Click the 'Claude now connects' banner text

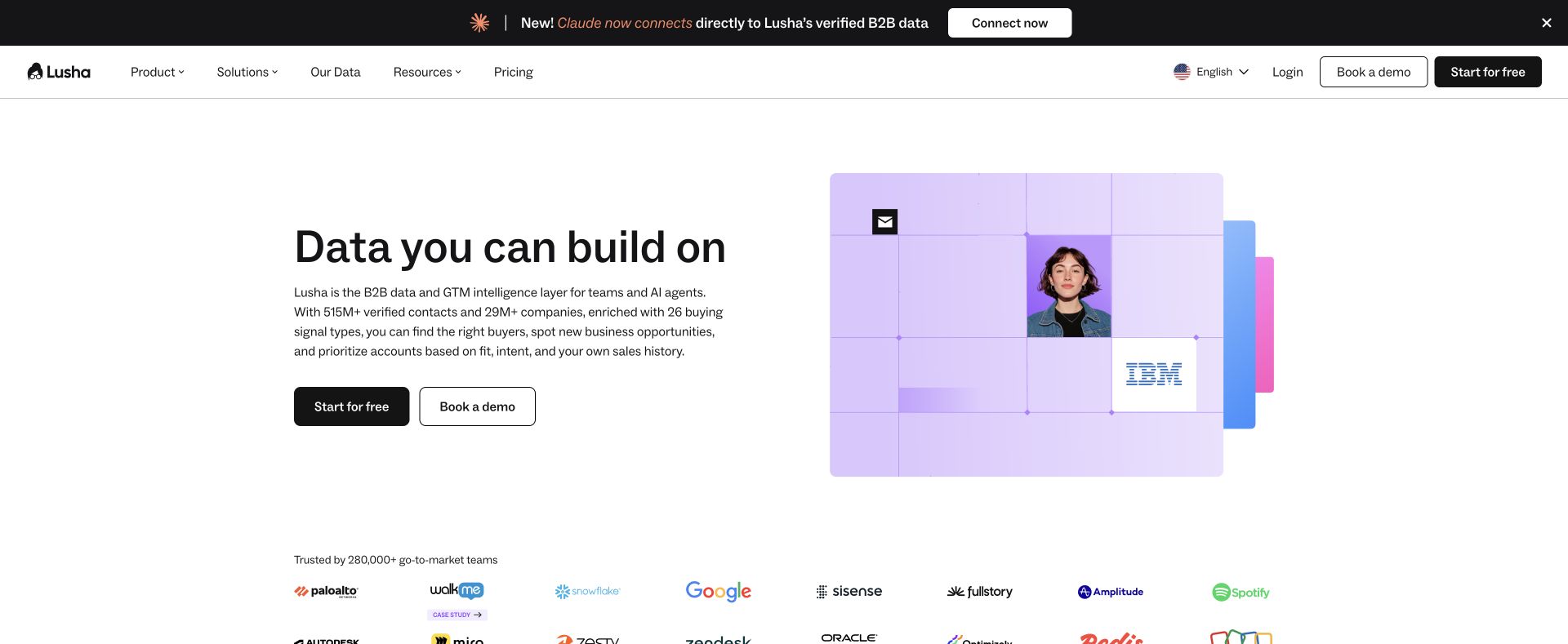tap(625, 23)
